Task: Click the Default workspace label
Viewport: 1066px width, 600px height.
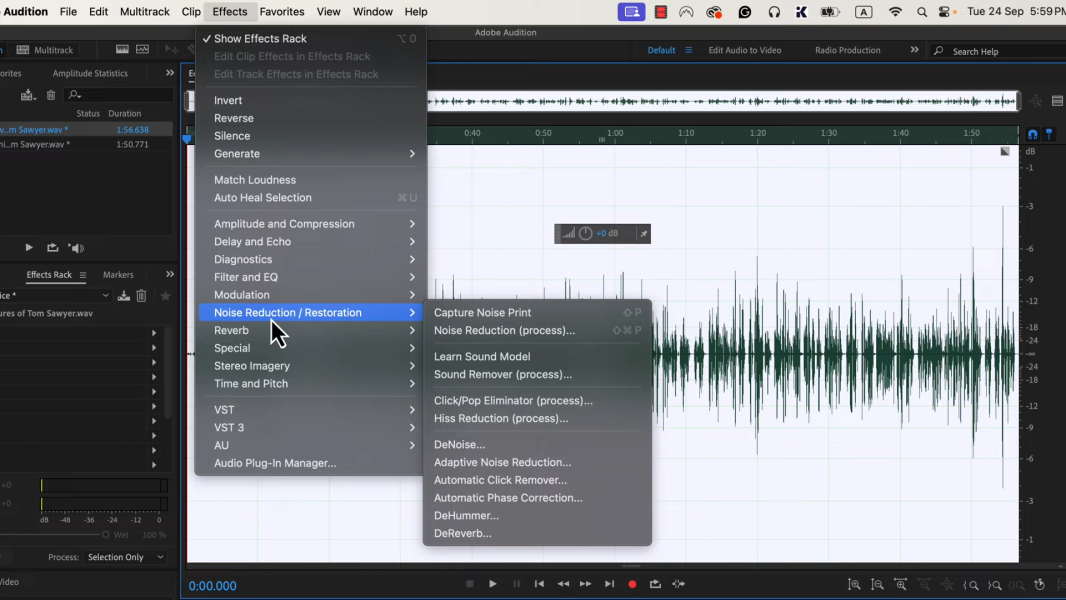Action: (x=661, y=50)
